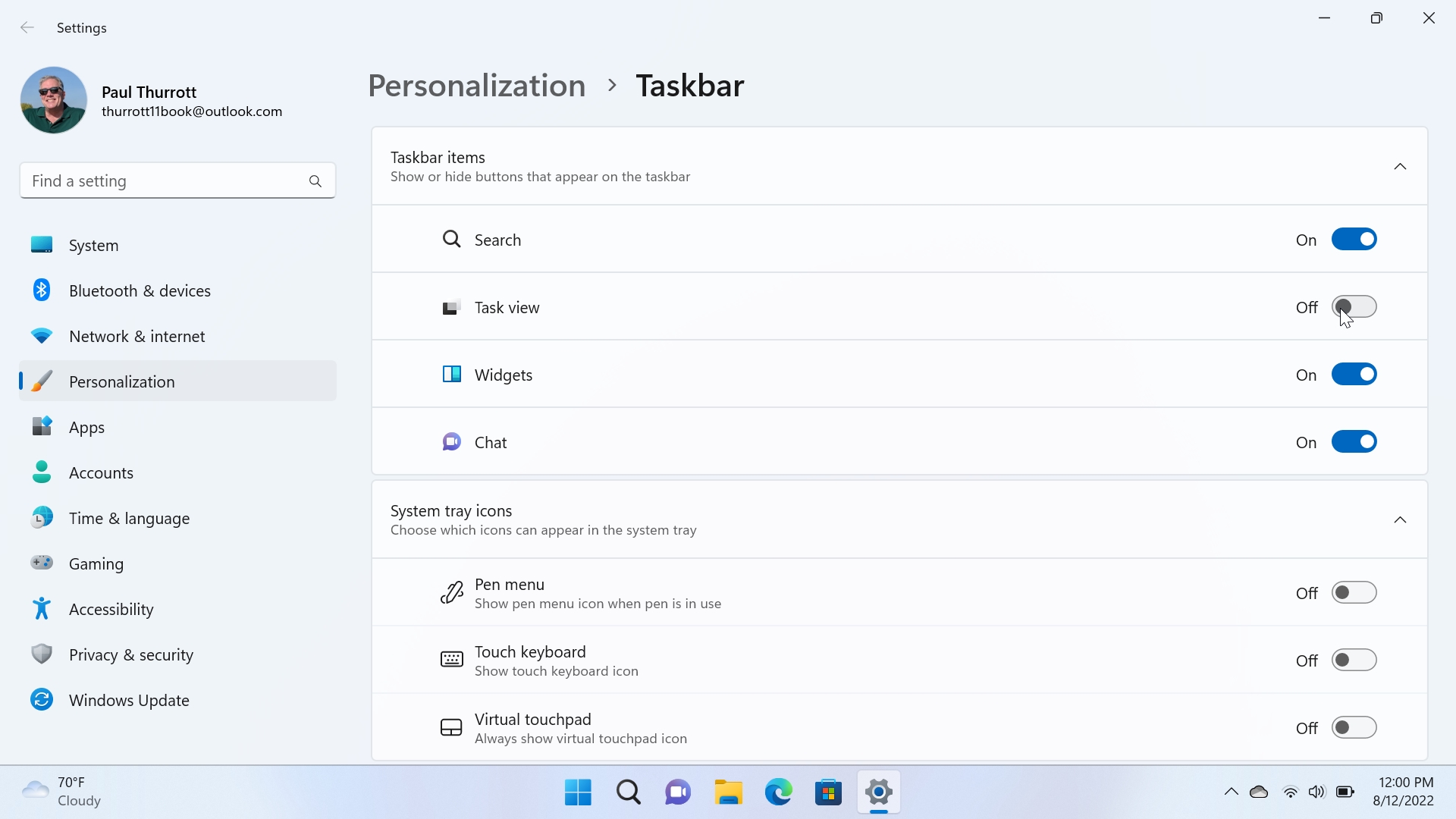
Task: Collapse the System tray icons section
Action: [1400, 520]
